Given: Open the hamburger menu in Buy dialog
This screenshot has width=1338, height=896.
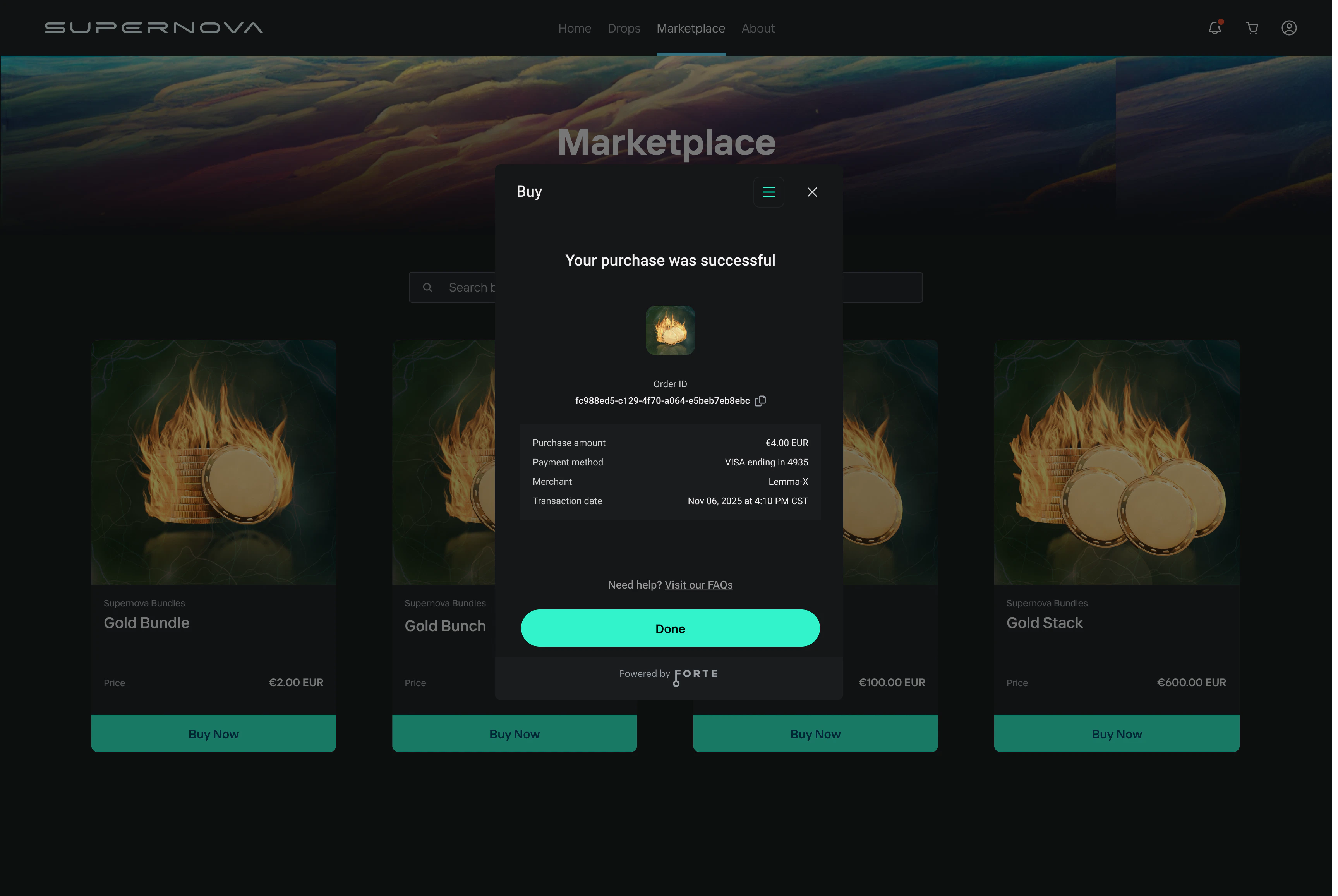Looking at the screenshot, I should 768,192.
